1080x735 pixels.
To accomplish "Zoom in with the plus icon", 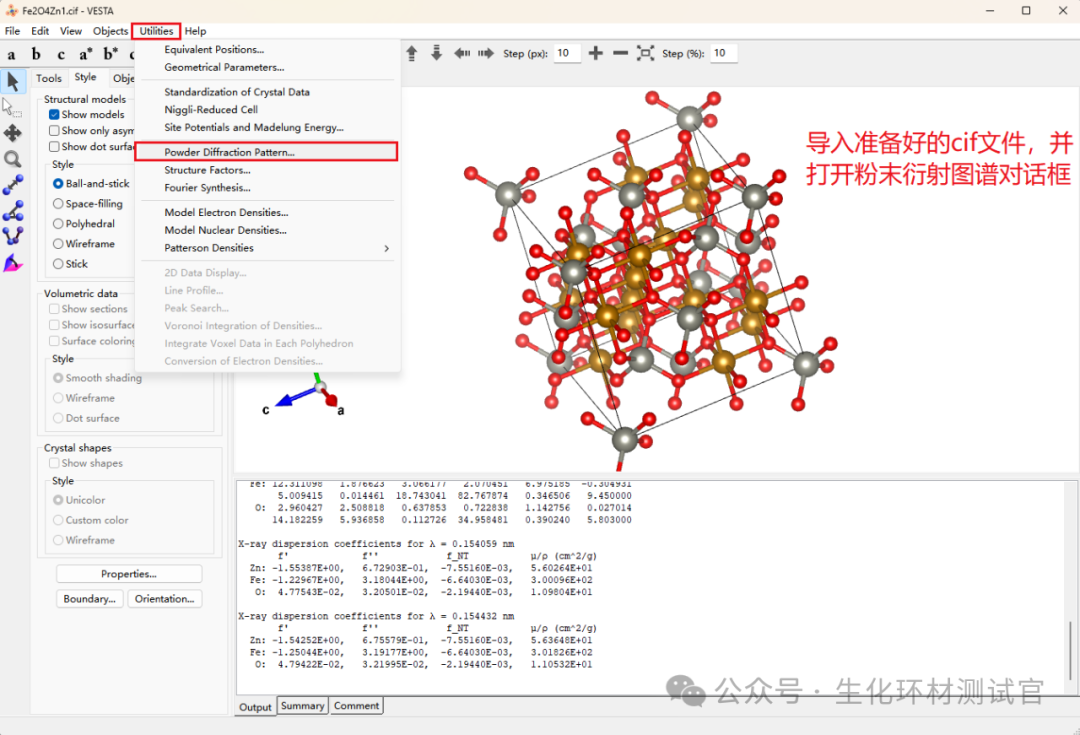I will [x=596, y=53].
